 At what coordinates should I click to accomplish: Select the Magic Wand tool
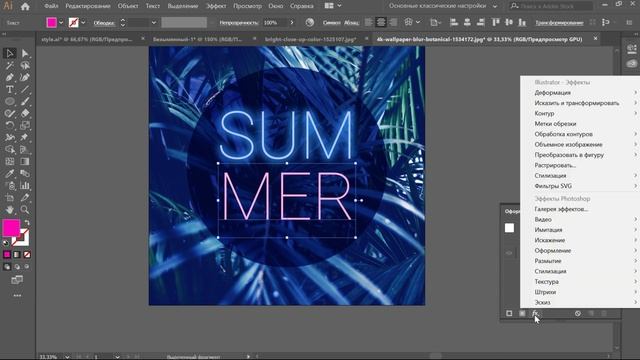point(9,65)
